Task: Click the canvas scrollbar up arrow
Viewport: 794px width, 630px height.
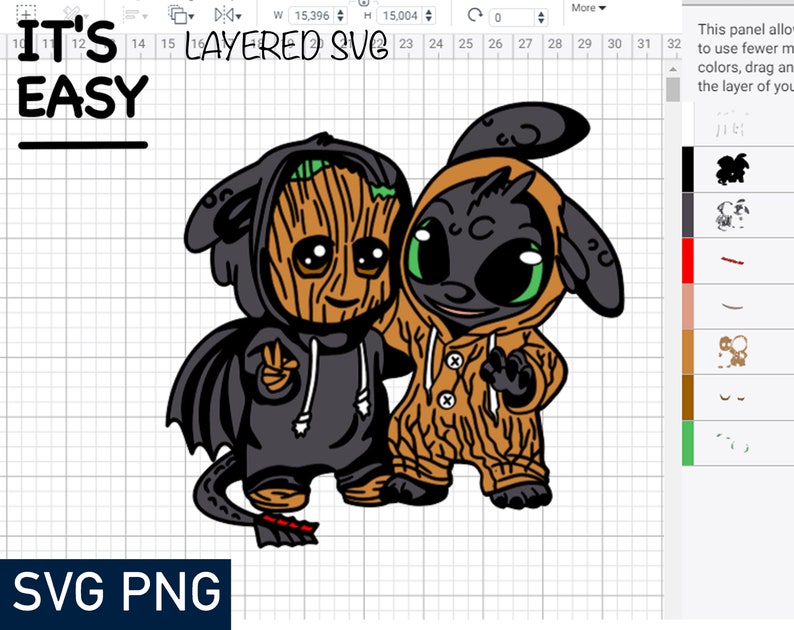Action: pos(672,69)
